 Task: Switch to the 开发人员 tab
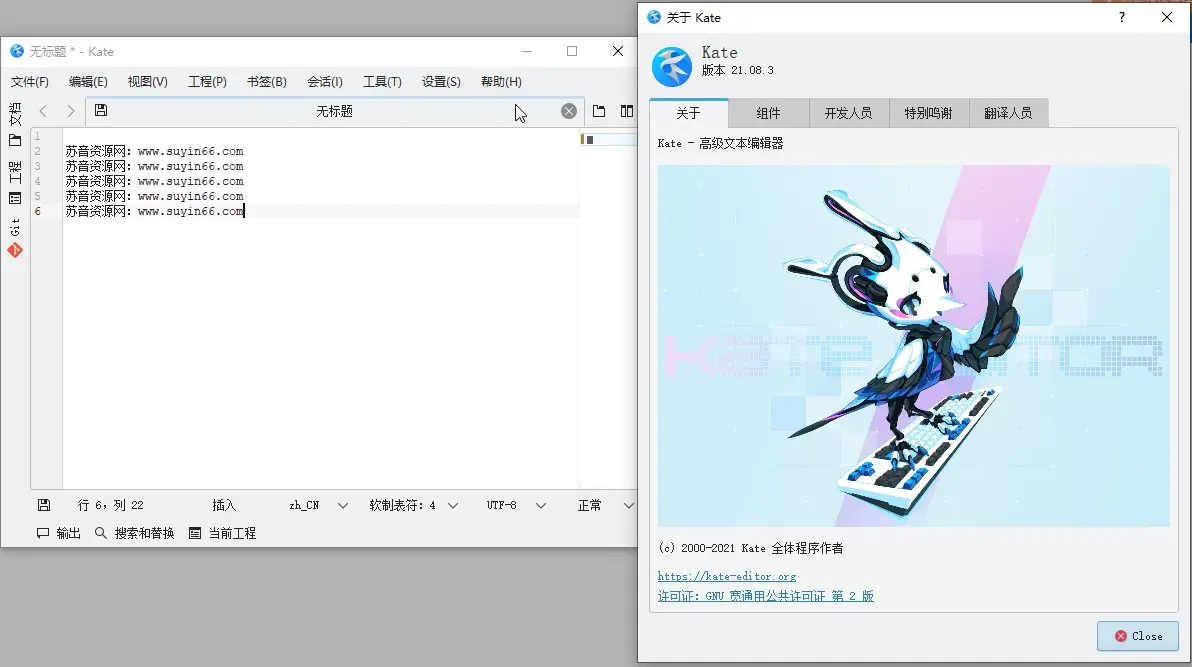[x=848, y=113]
